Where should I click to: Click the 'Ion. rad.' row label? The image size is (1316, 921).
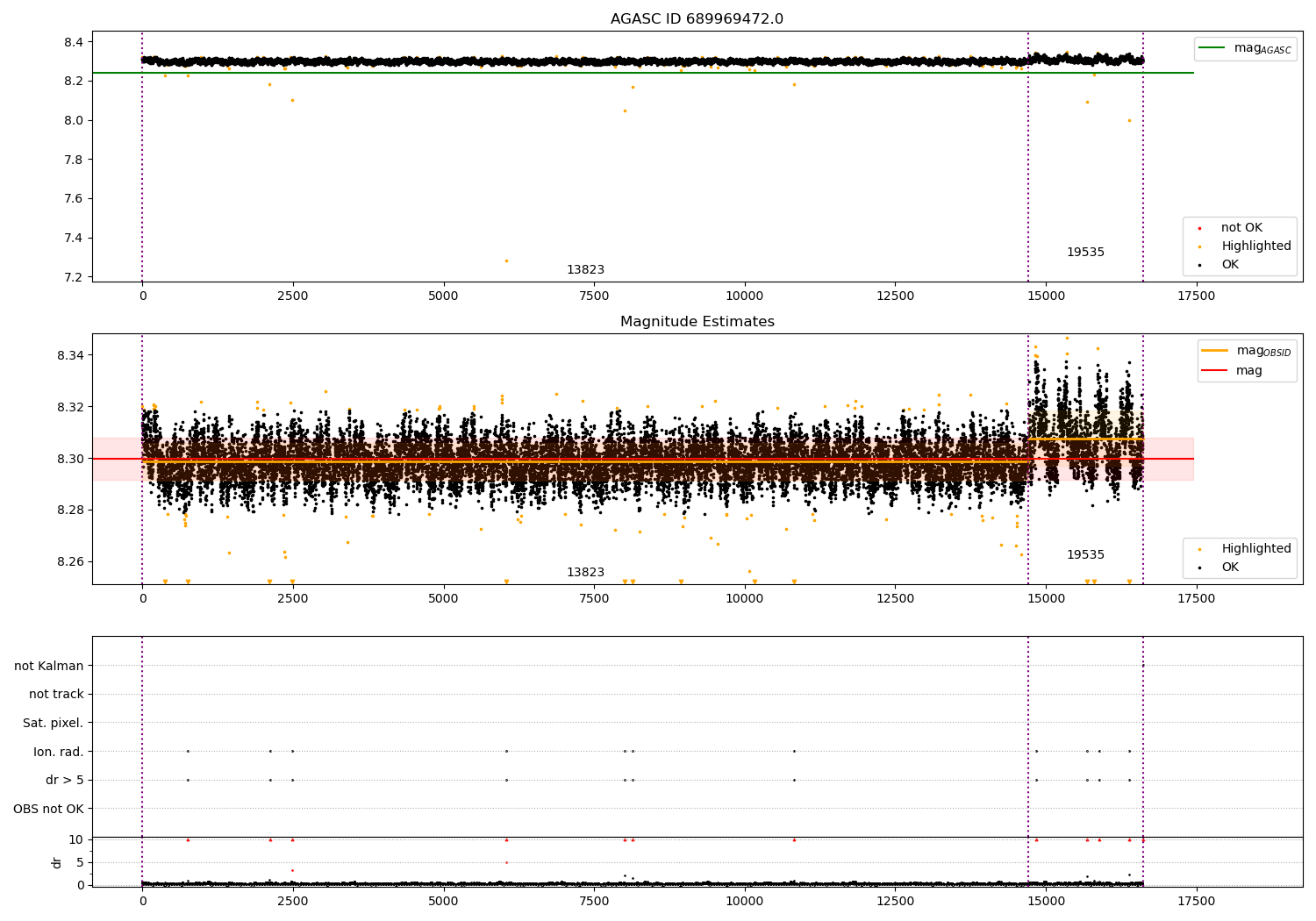[x=58, y=752]
